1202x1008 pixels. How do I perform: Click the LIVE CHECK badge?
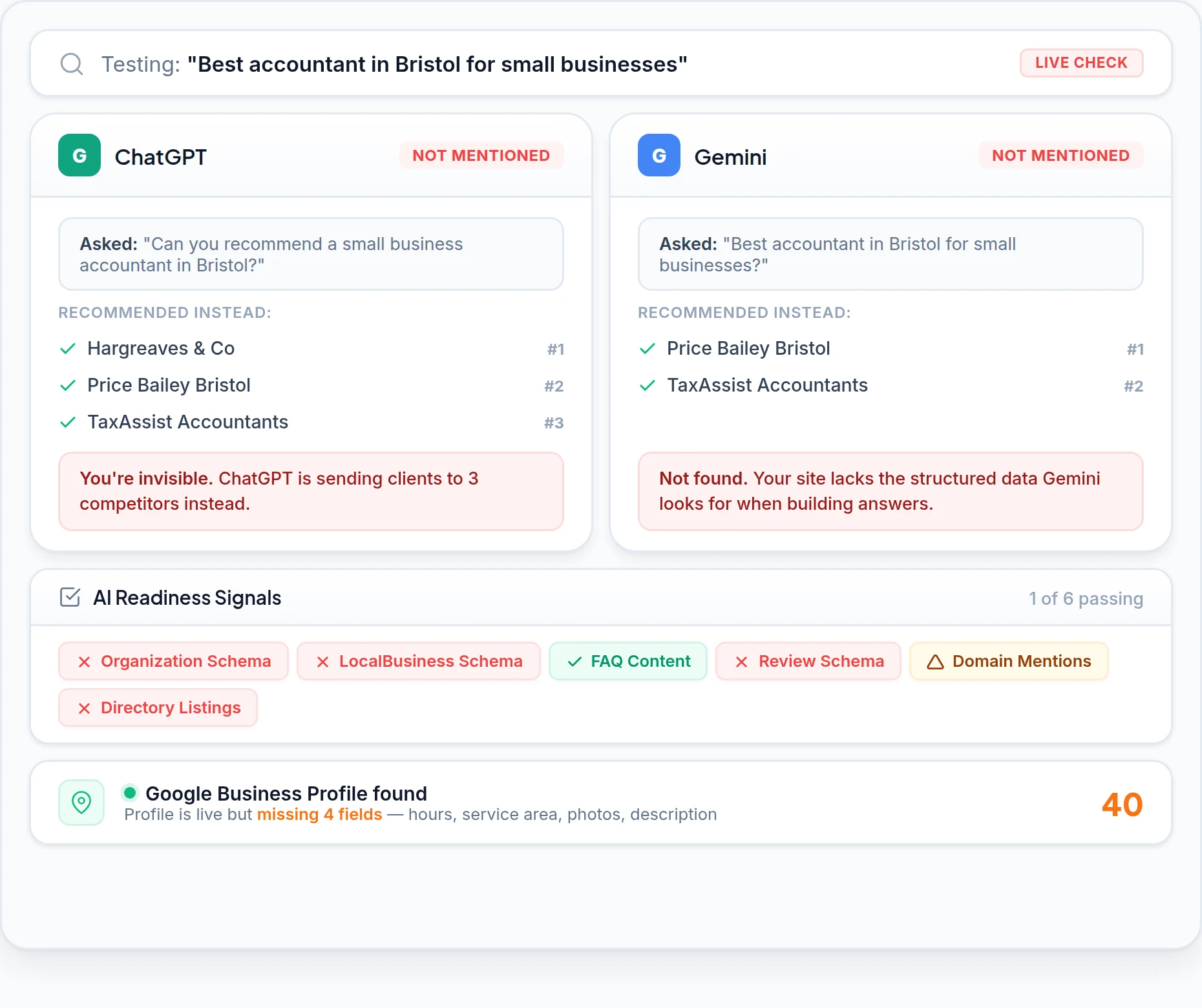click(x=1081, y=63)
